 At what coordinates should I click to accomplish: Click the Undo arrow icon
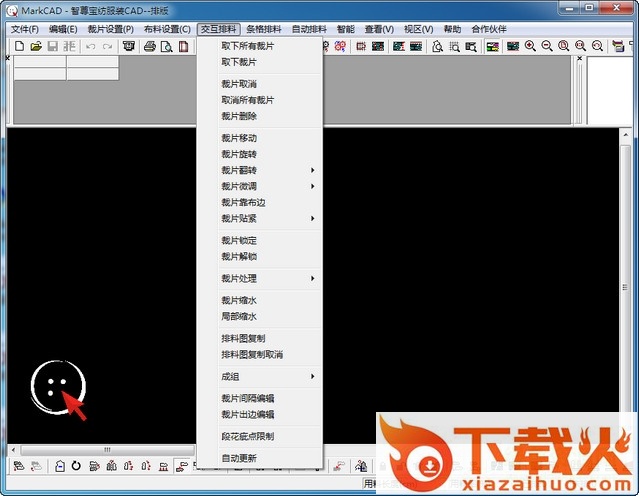90,46
